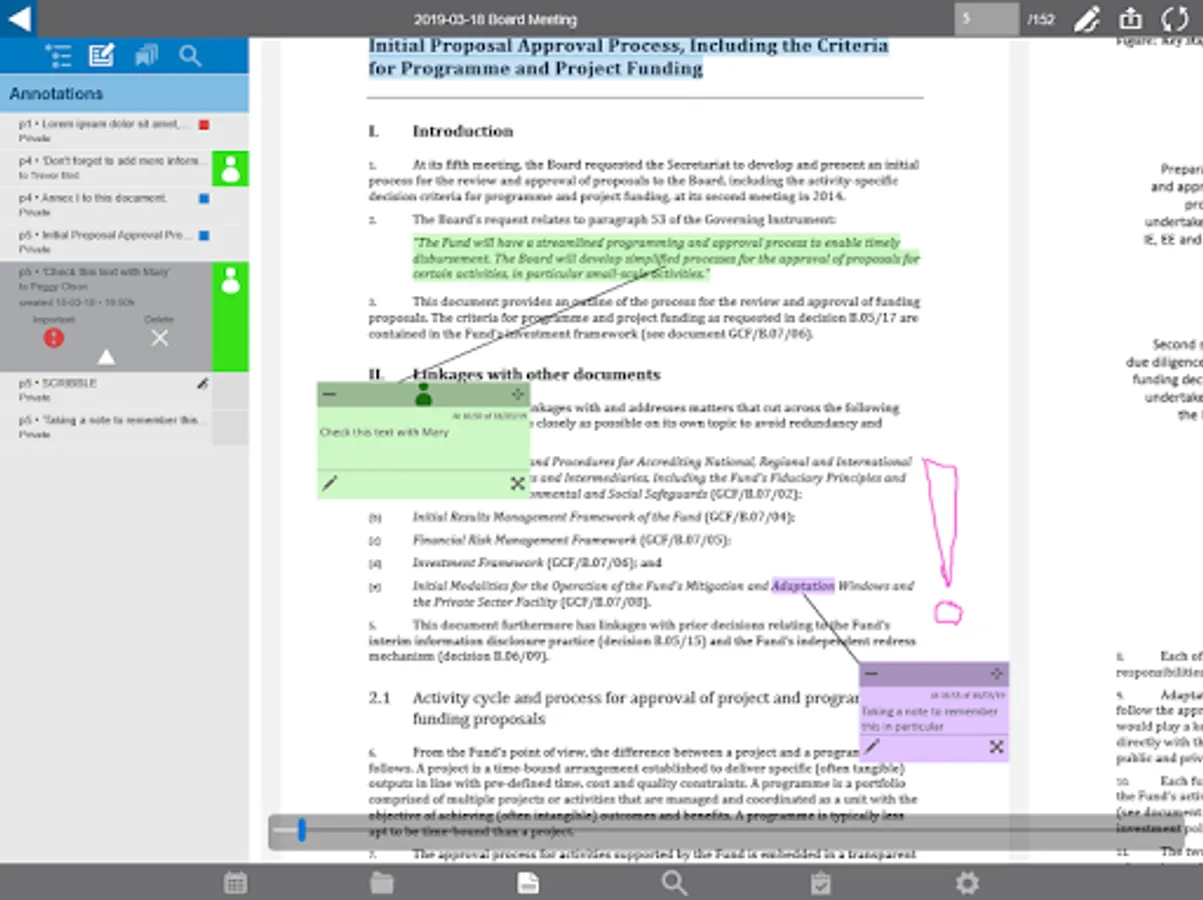Image resolution: width=1203 pixels, height=900 pixels.
Task: Click the move handle on the purple note
Action: [x=996, y=674]
